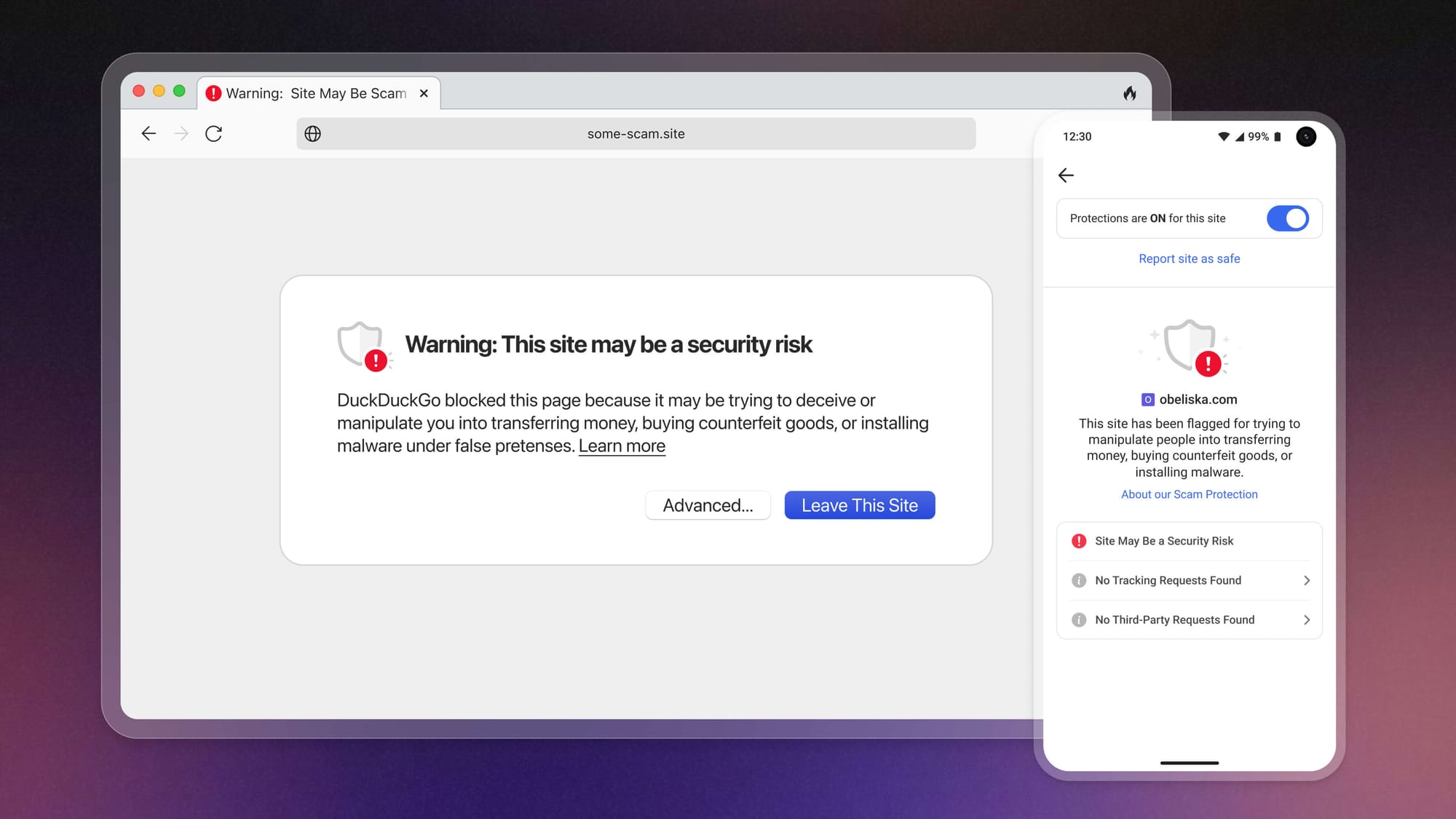Click Report site as safe
This screenshot has height=819, width=1456.
pyautogui.click(x=1188, y=258)
